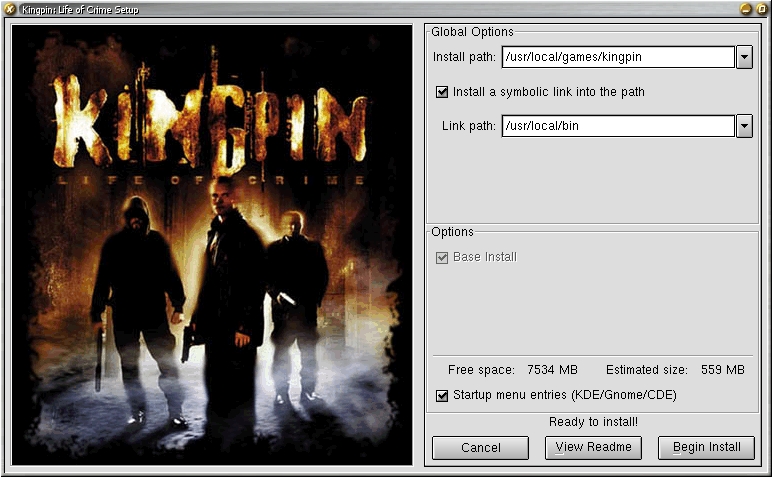772x477 pixels.
Task: Click the Install path text field
Action: 617,57
